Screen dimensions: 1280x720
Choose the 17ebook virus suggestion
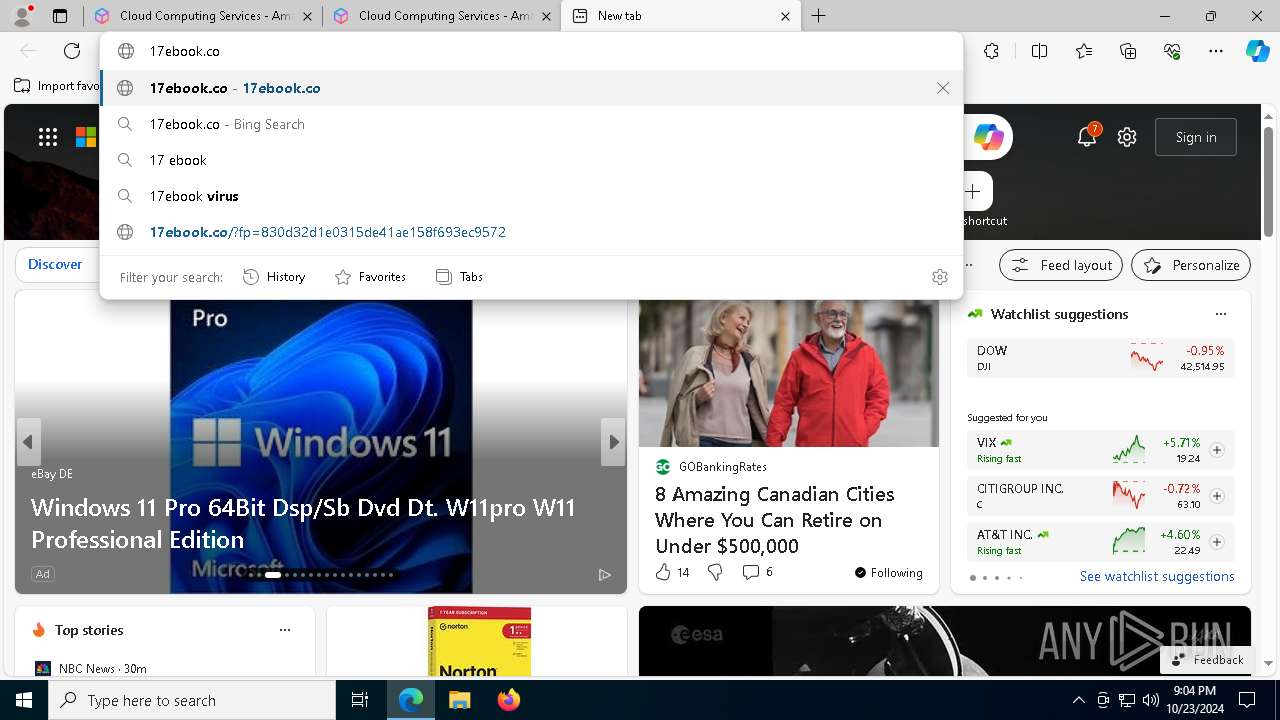532,196
